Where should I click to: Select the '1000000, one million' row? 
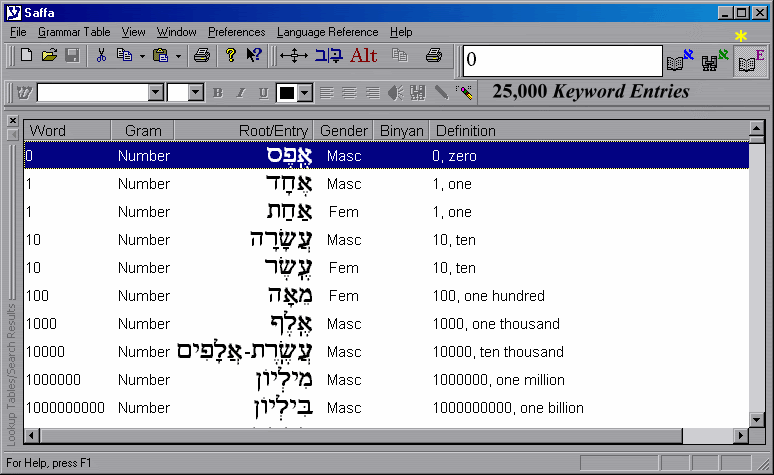(x=387, y=380)
